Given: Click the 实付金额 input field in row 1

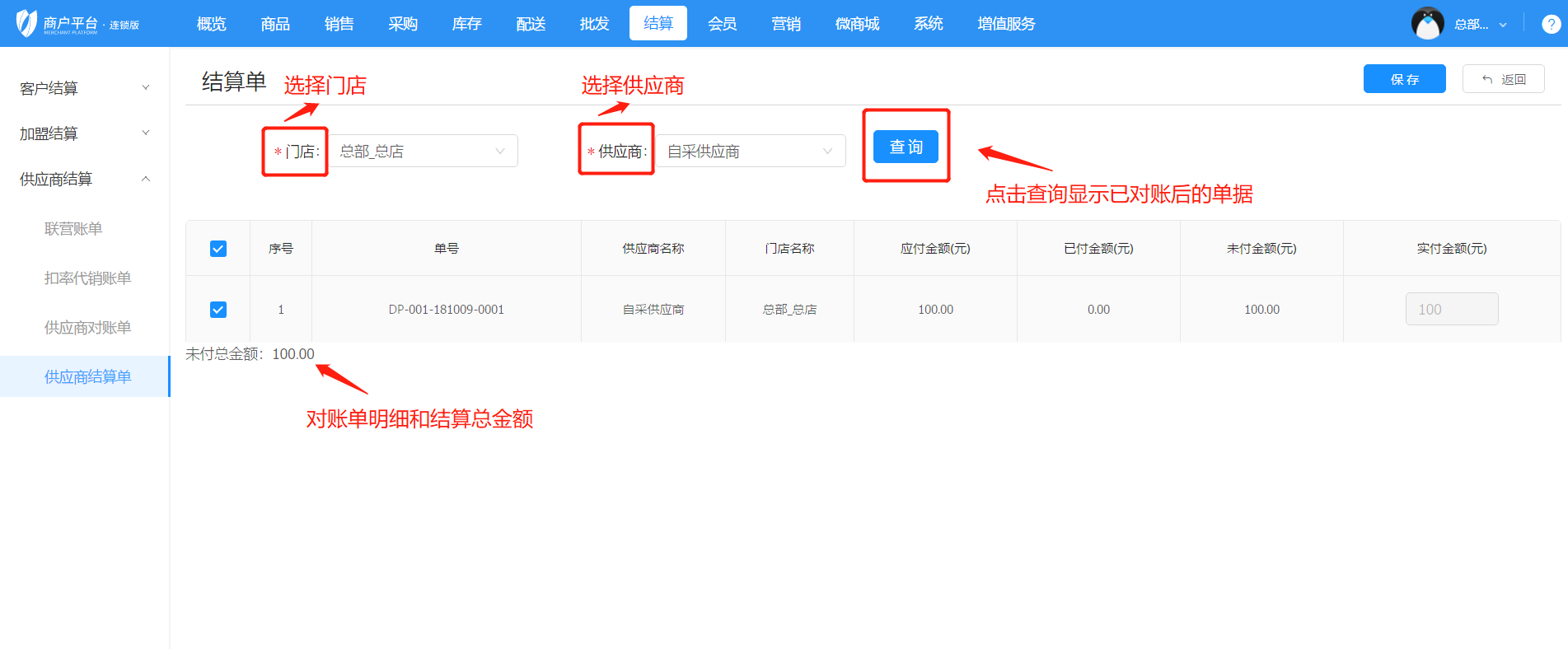Looking at the screenshot, I should pyautogui.click(x=1451, y=310).
